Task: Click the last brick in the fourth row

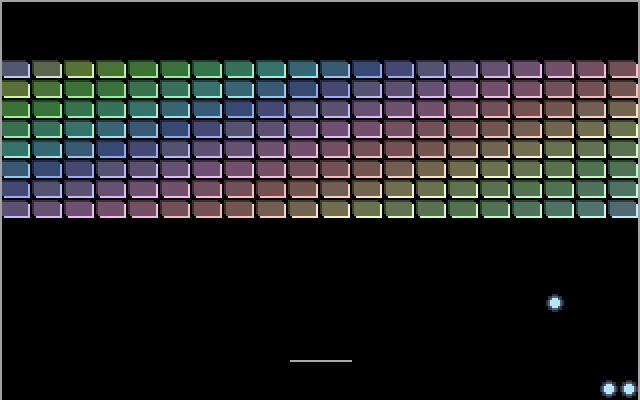Action: point(623,129)
